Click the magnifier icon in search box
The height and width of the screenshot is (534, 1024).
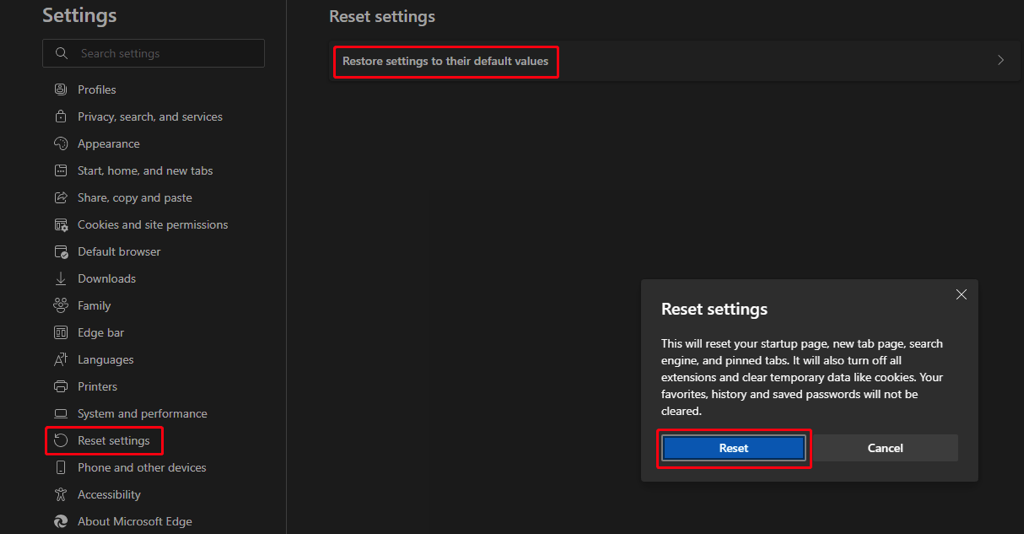click(61, 53)
